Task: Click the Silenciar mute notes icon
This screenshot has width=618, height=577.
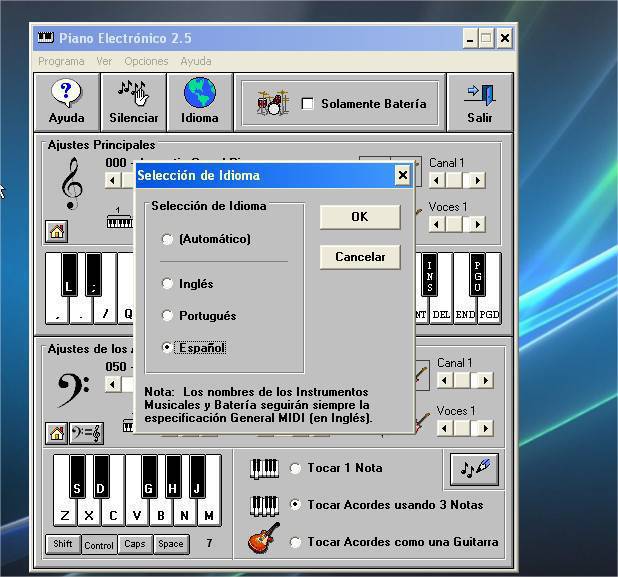Action: tap(133, 94)
